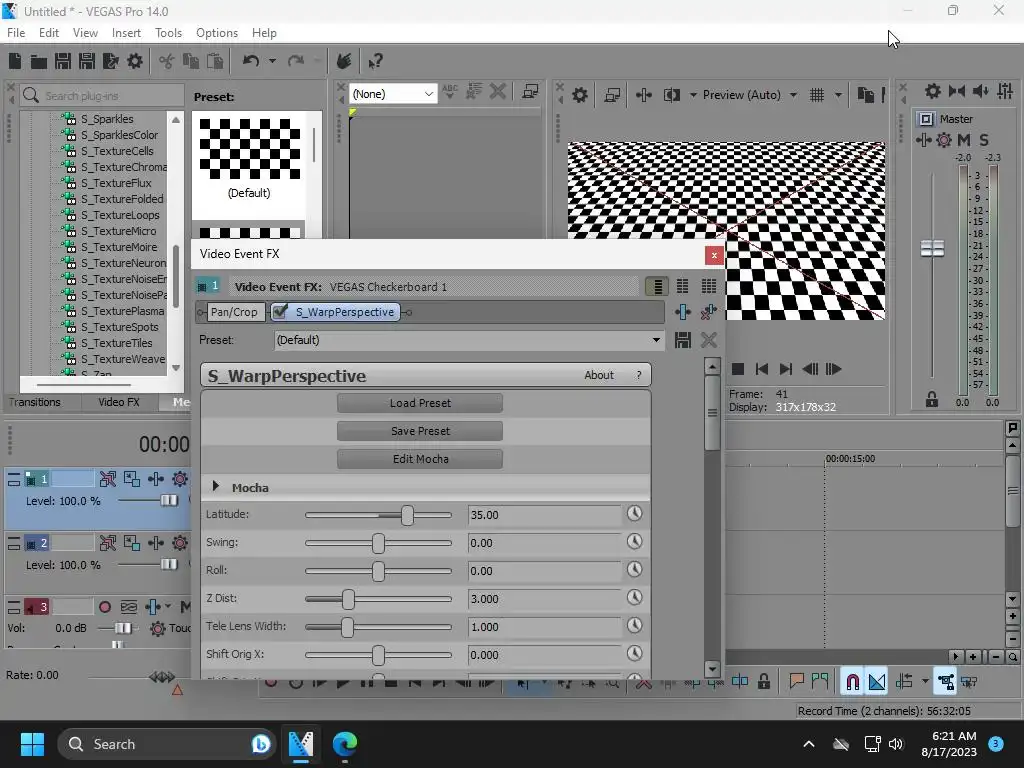Toggle Solo on Master bus
The width and height of the screenshot is (1024, 768).
984,140
